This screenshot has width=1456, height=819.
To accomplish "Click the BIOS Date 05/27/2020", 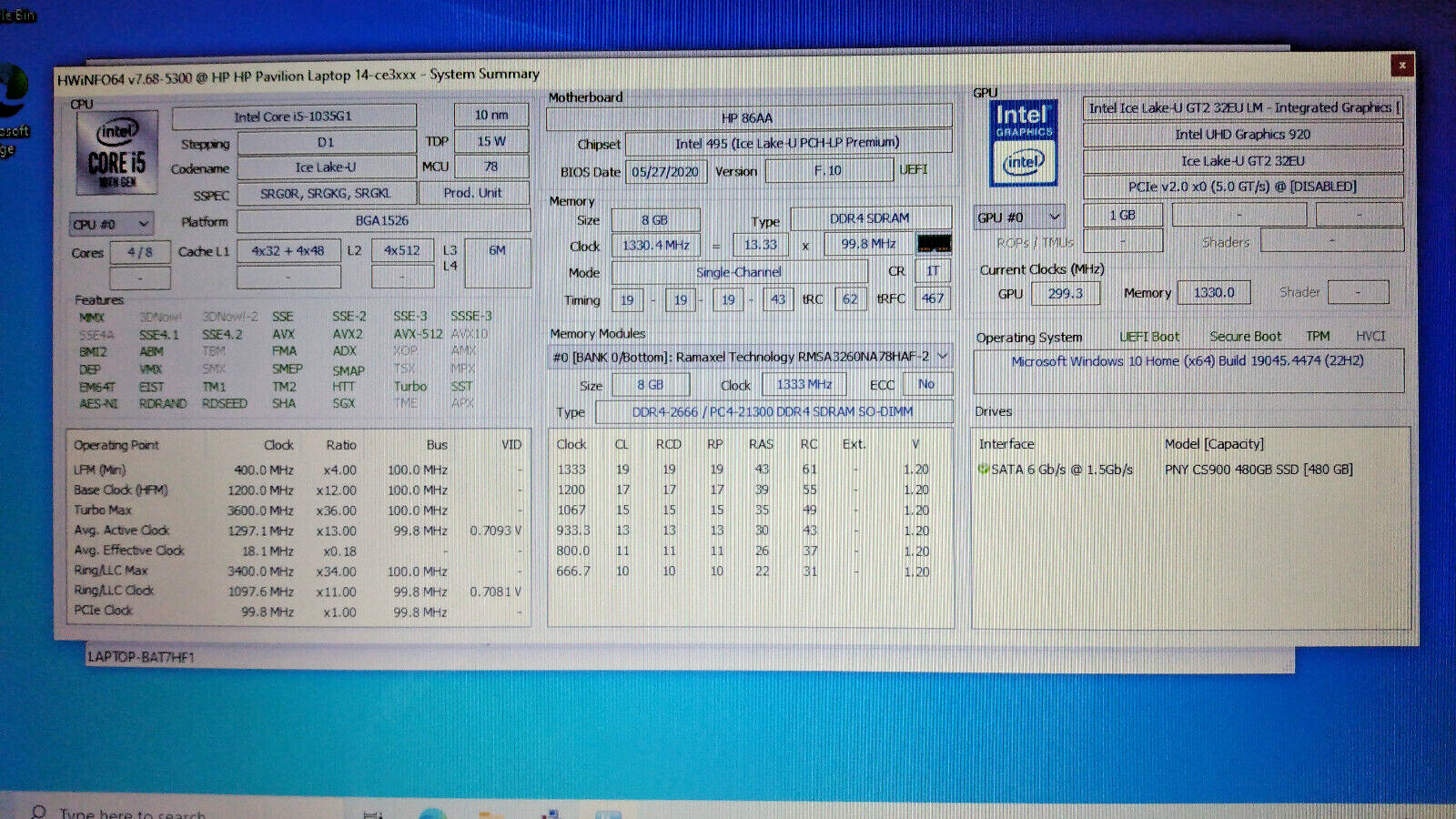I will 665,172.
